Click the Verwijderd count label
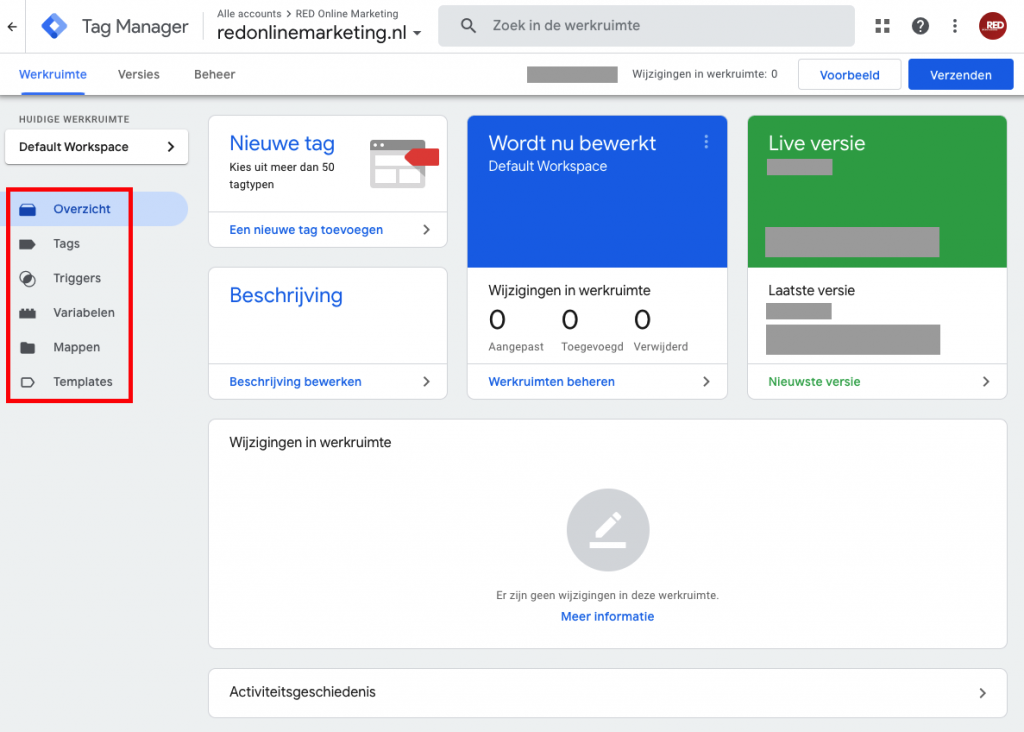1024x732 pixels. pyautogui.click(x=661, y=347)
